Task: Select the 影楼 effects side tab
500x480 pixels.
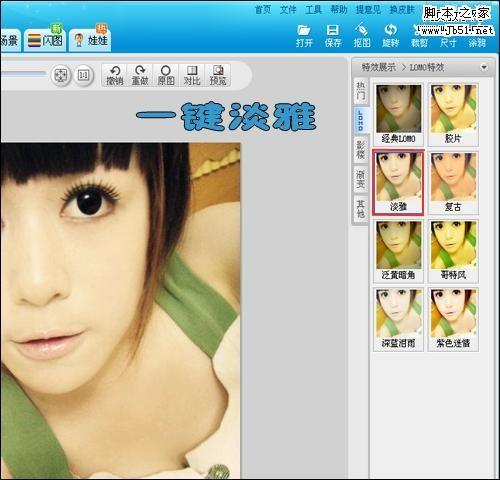Action: [361, 150]
